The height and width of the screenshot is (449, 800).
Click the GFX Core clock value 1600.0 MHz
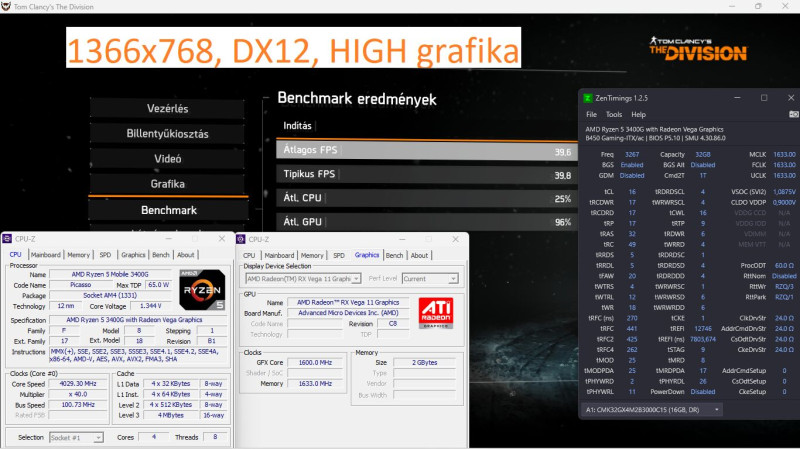click(x=315, y=363)
